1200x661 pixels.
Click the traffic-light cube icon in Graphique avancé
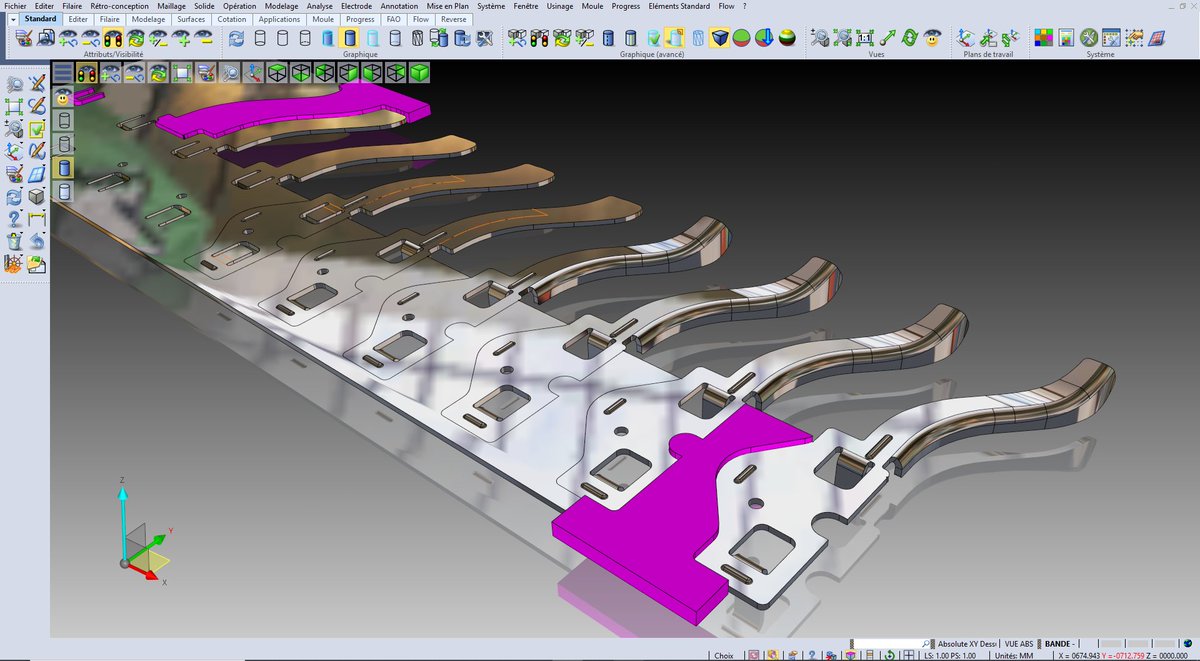539,38
